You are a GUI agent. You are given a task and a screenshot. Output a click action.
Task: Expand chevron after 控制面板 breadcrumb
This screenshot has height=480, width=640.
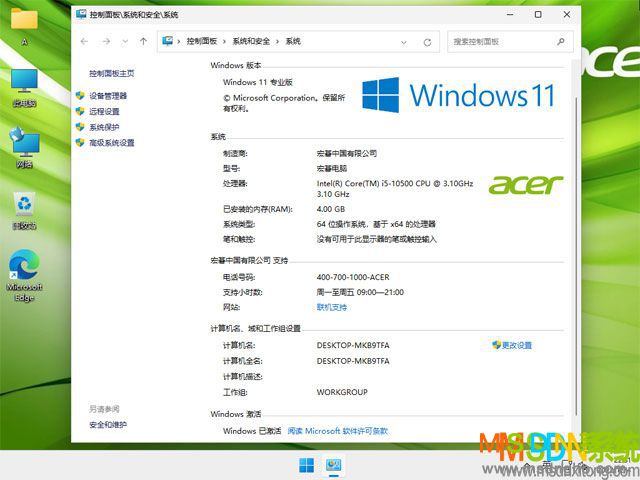tap(224, 42)
